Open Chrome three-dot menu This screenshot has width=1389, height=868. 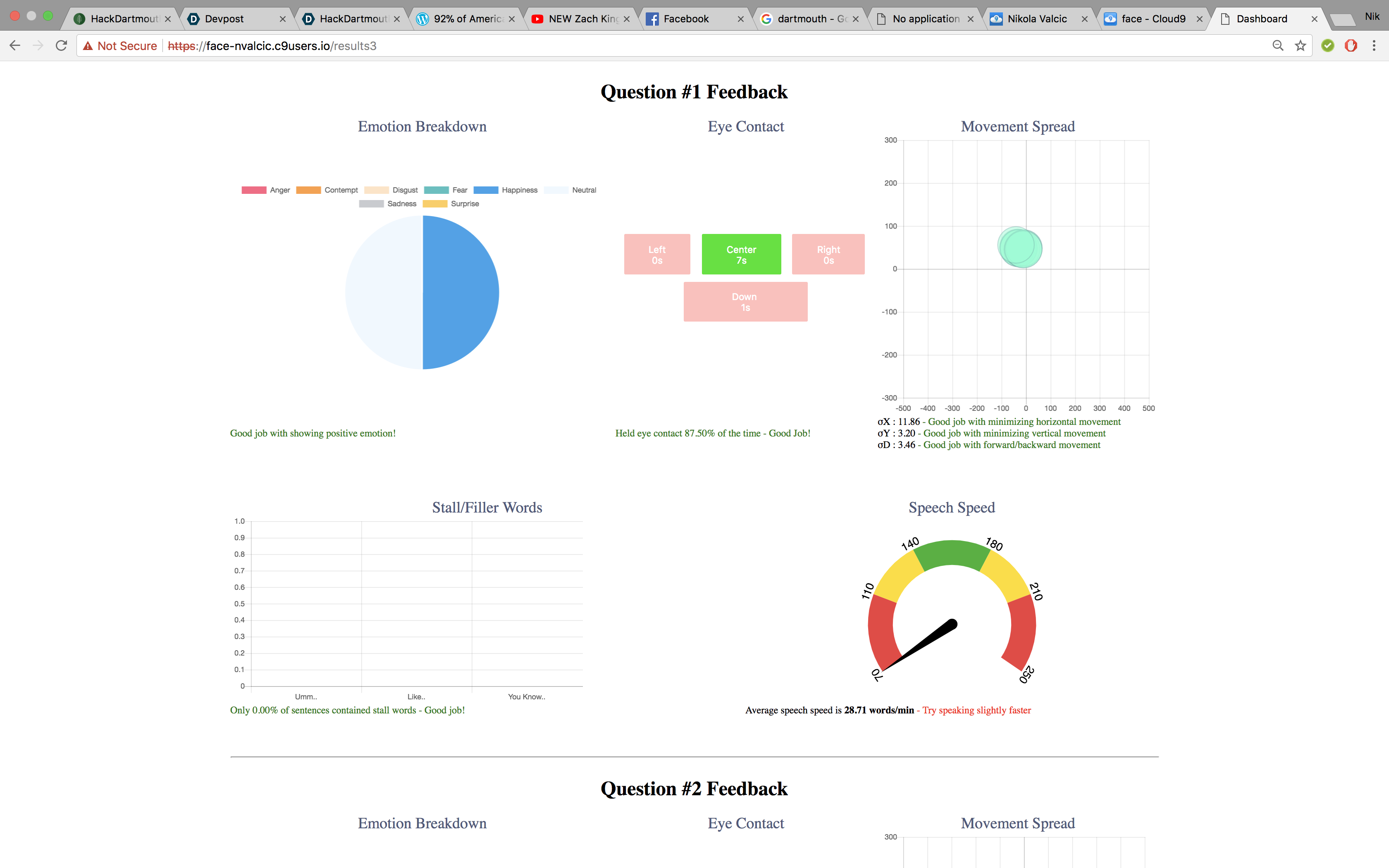[x=1374, y=46]
